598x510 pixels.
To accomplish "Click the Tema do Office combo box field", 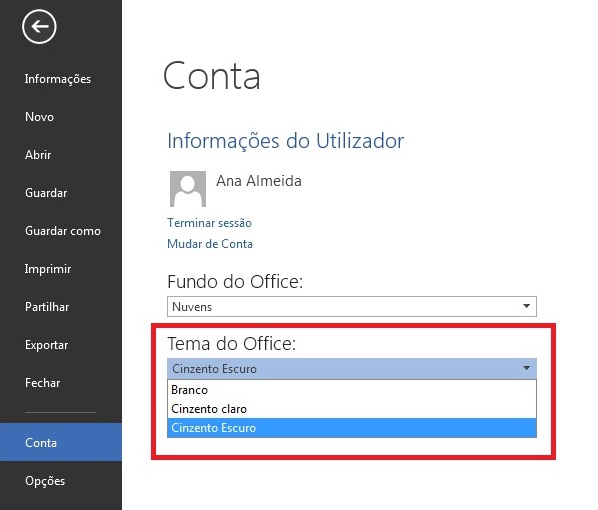I will click(352, 368).
